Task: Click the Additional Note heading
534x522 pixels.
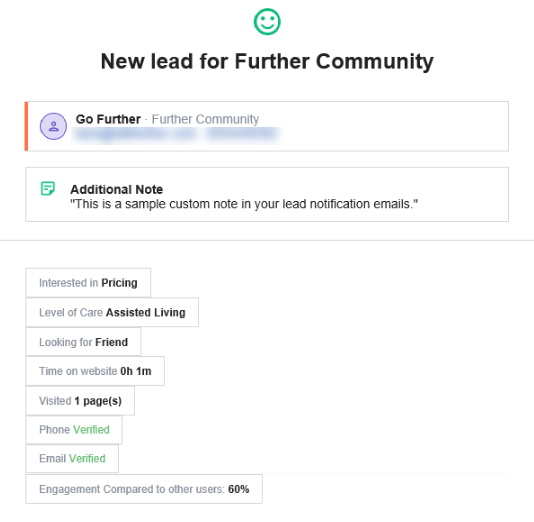Action: pyautogui.click(x=116, y=189)
